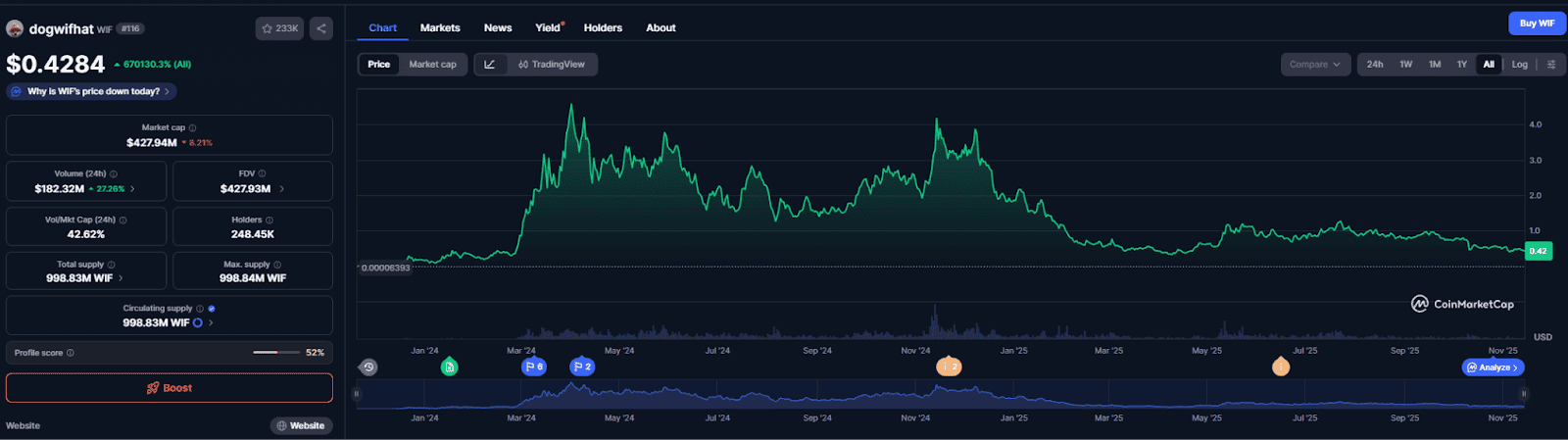Click the share icon next to watchlist

tap(320, 28)
